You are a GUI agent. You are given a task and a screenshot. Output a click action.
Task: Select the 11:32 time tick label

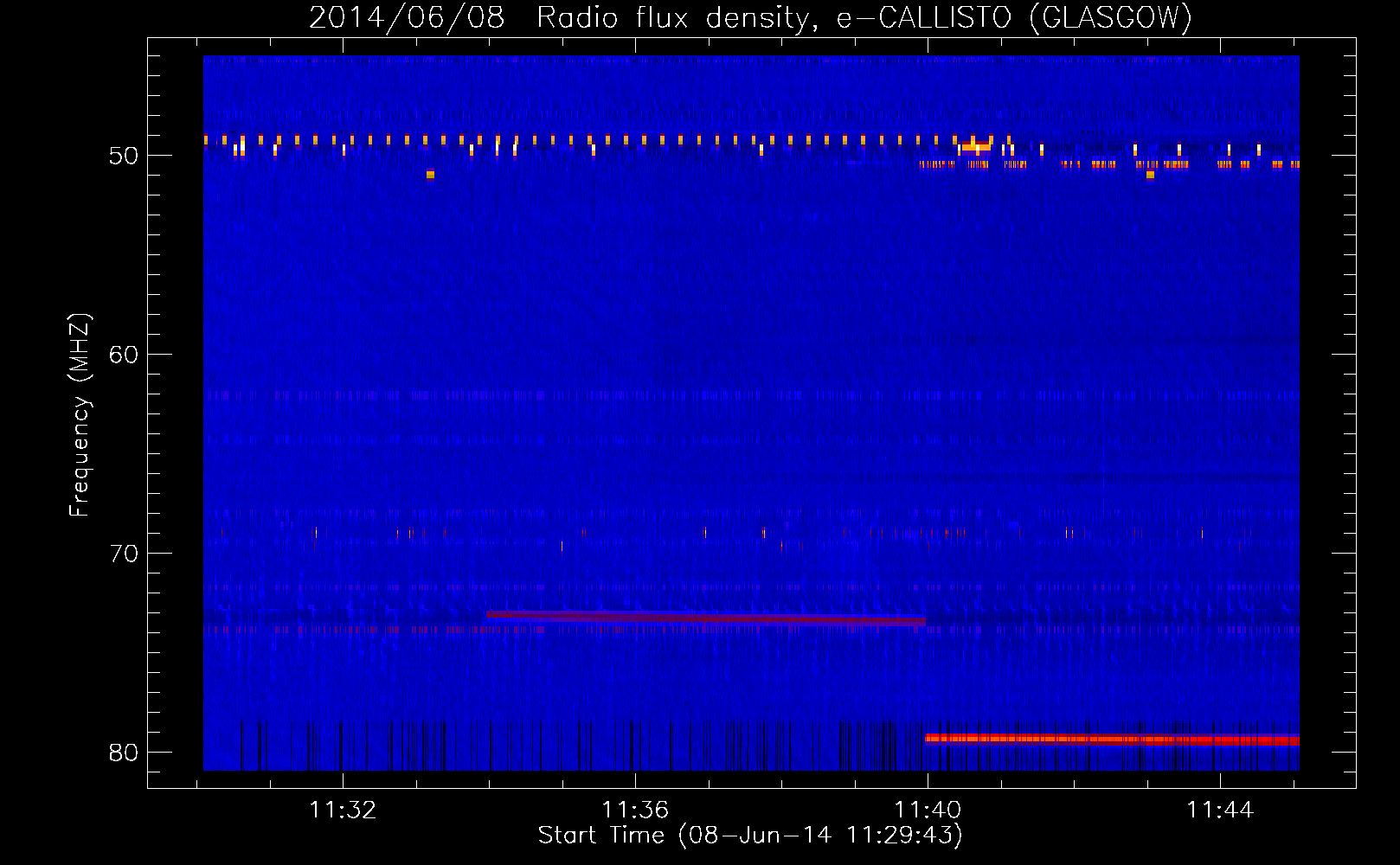[x=343, y=810]
